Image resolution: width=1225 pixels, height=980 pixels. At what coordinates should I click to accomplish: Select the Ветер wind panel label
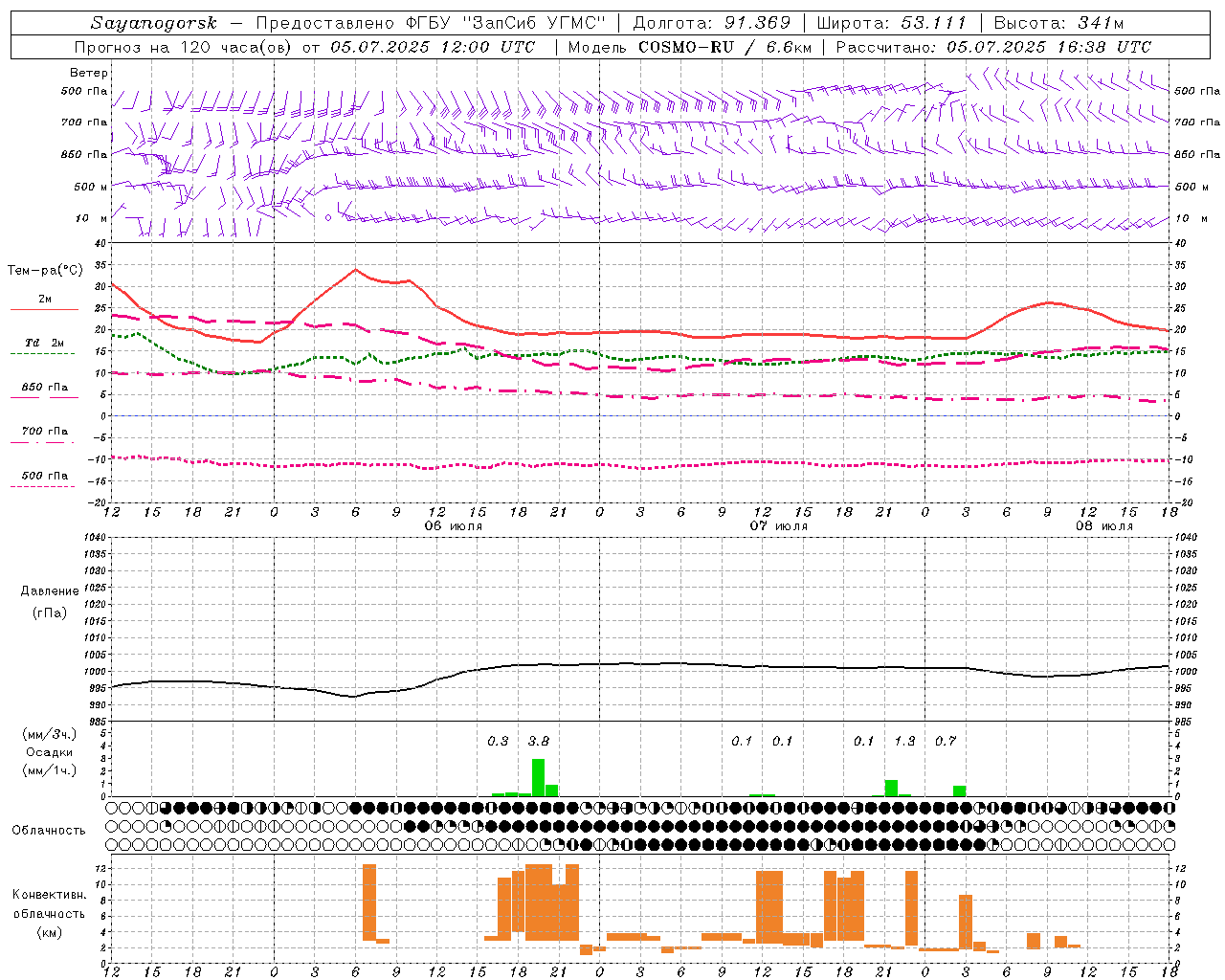[x=89, y=73]
